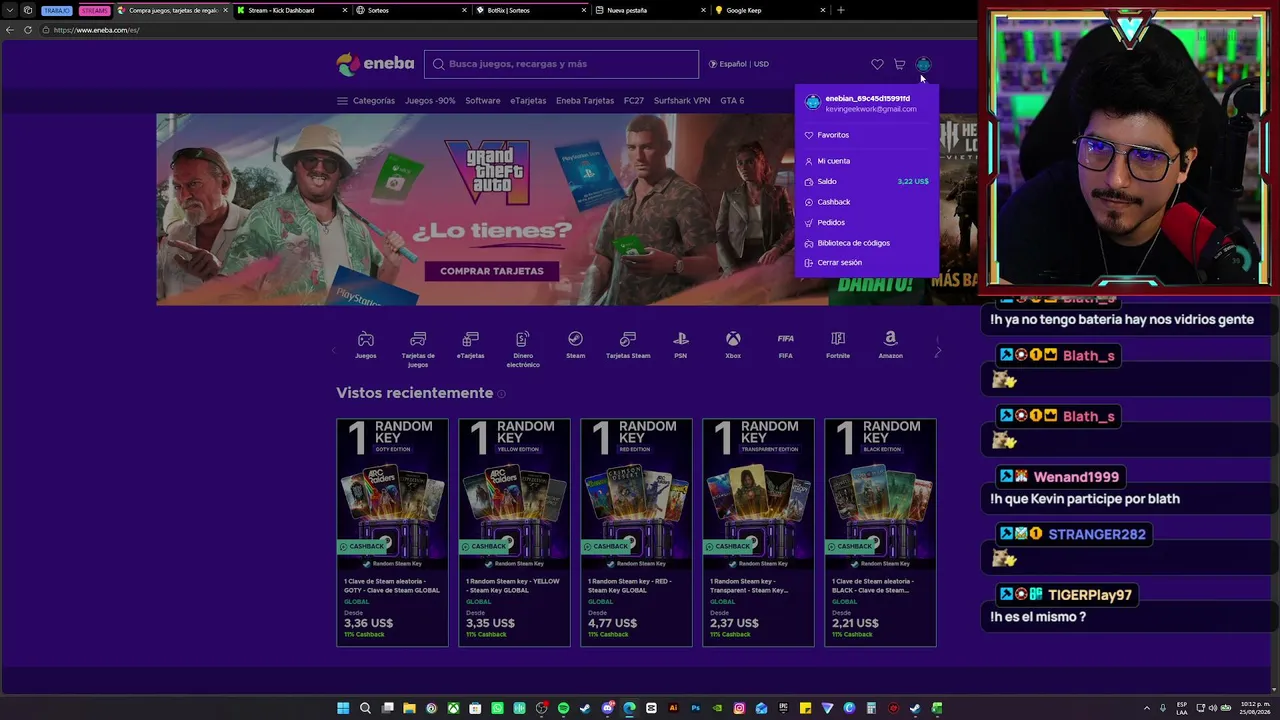Open Cashback in the account menu
1280x720 pixels.
[867, 202]
